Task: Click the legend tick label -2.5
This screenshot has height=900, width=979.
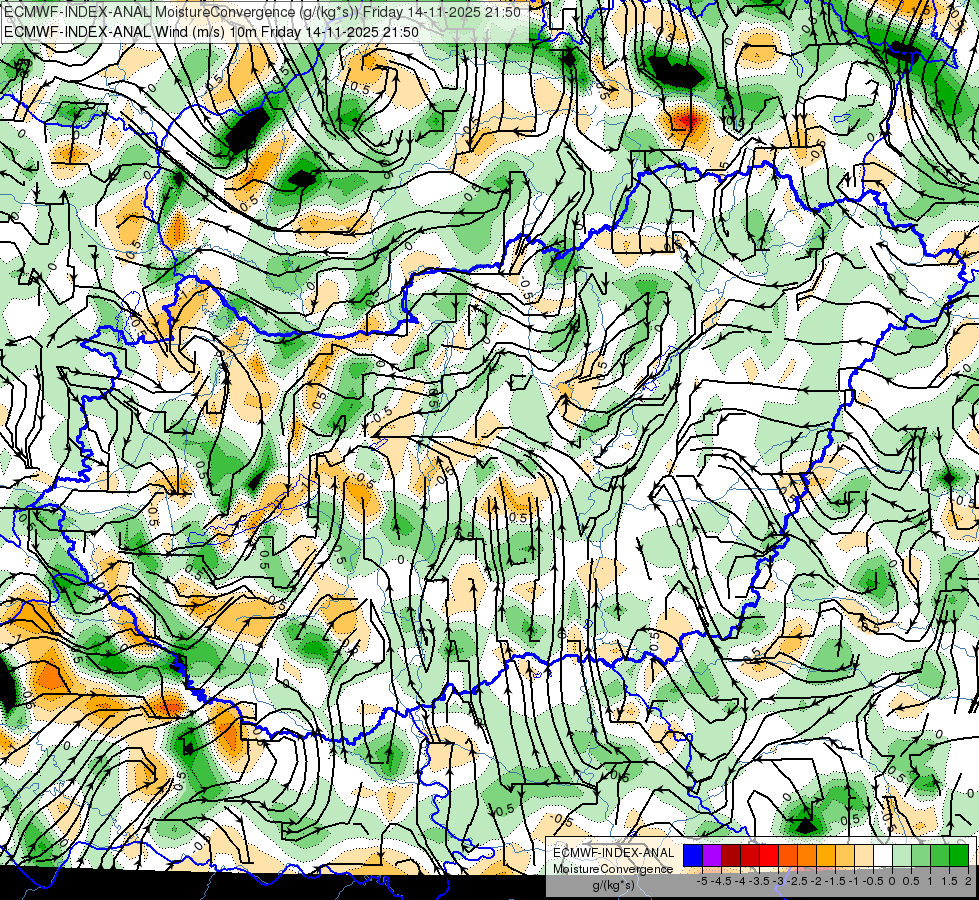Action: 797,881
